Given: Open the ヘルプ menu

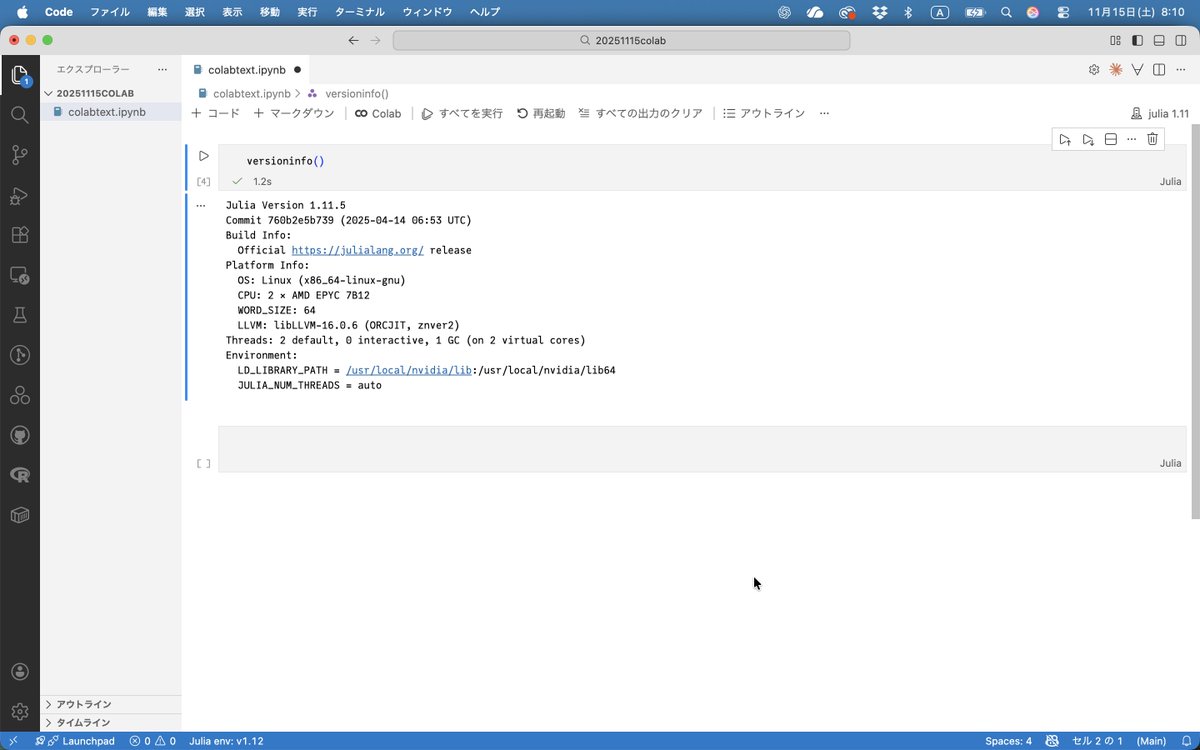Looking at the screenshot, I should point(485,12).
